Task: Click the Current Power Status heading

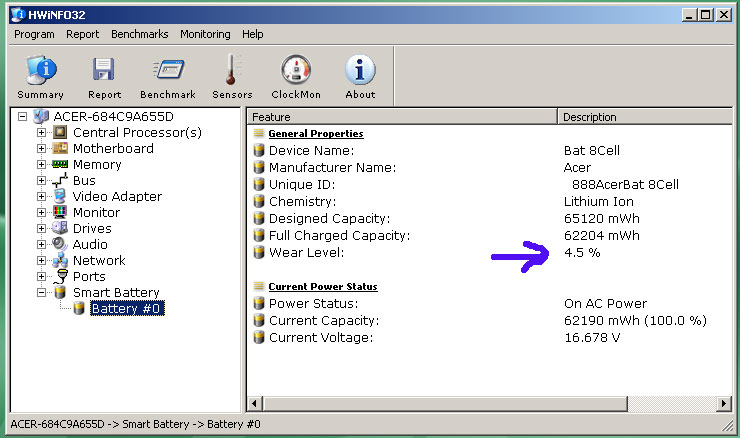Action: (x=323, y=286)
